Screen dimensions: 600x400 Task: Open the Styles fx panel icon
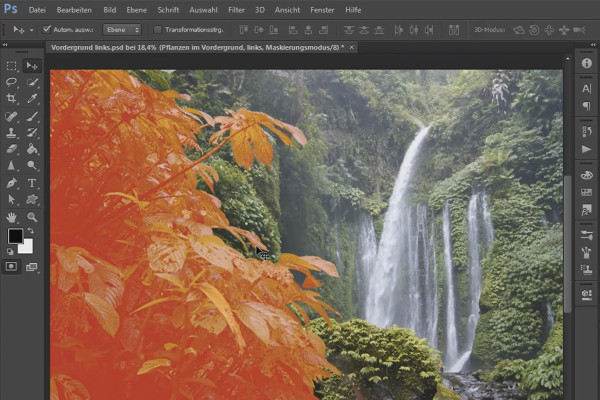pos(586,210)
